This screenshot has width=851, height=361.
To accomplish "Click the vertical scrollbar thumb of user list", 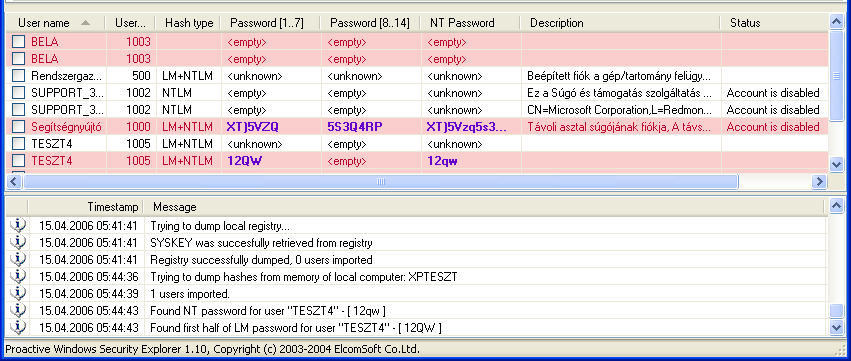I will coord(836,77).
